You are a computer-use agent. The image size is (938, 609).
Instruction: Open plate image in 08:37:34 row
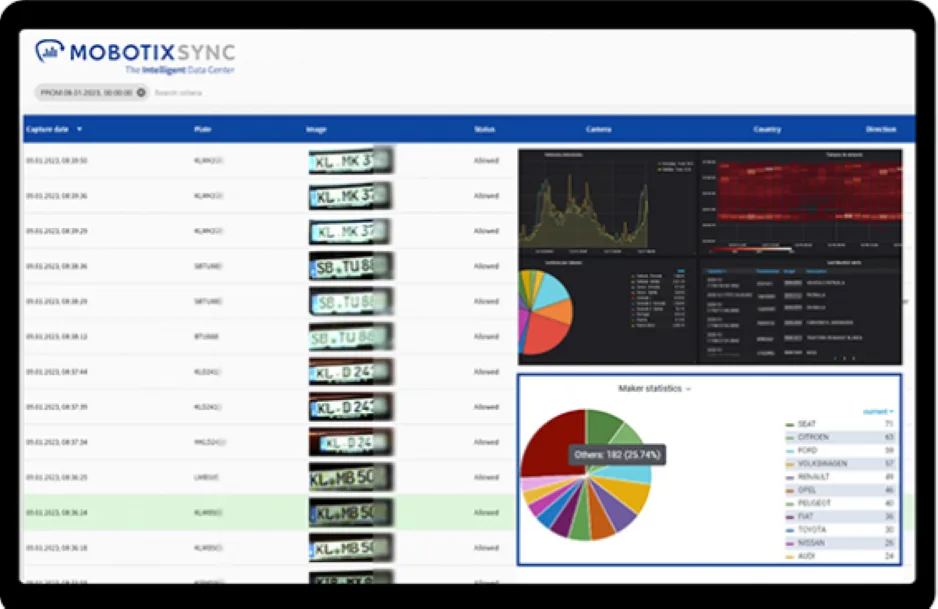351,443
